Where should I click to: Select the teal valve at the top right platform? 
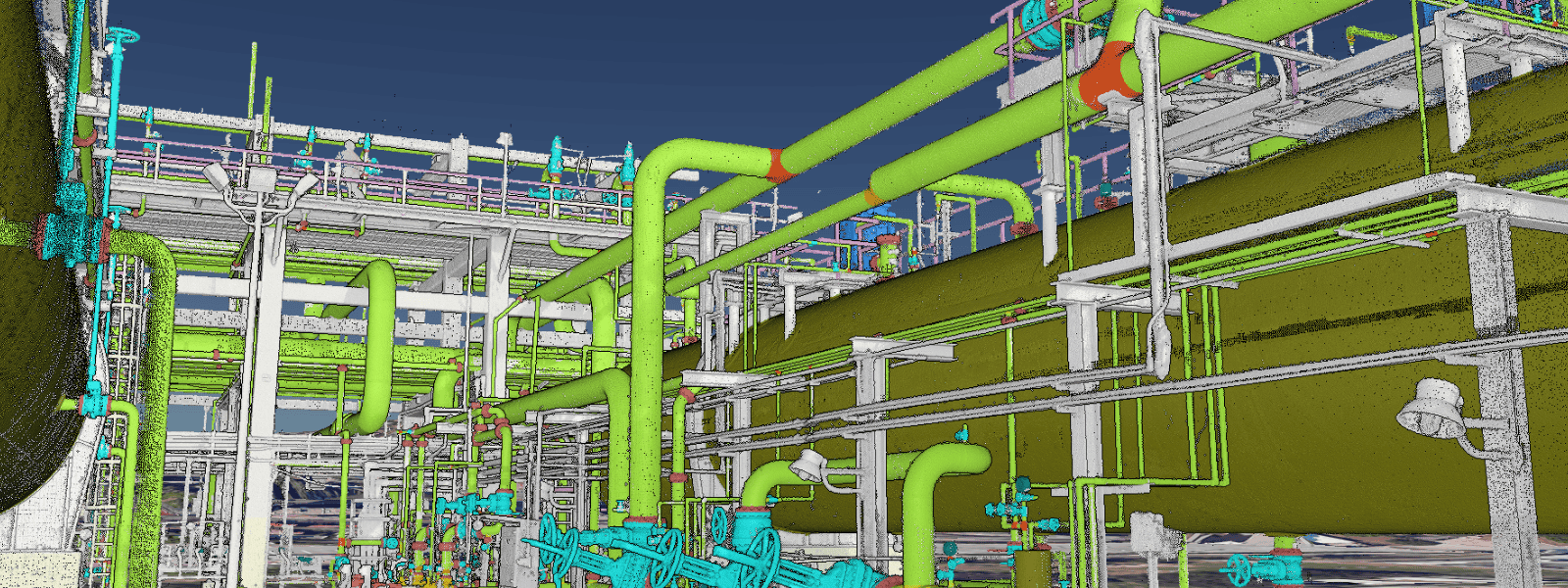1034,22
